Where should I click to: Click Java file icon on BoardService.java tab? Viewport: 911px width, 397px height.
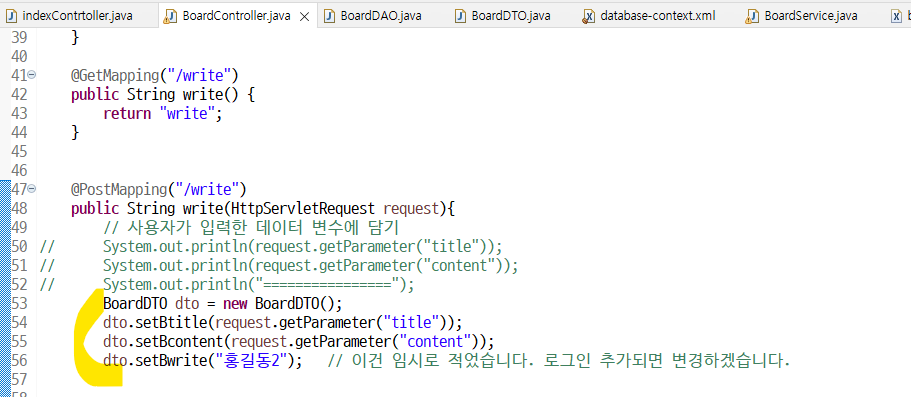click(753, 16)
